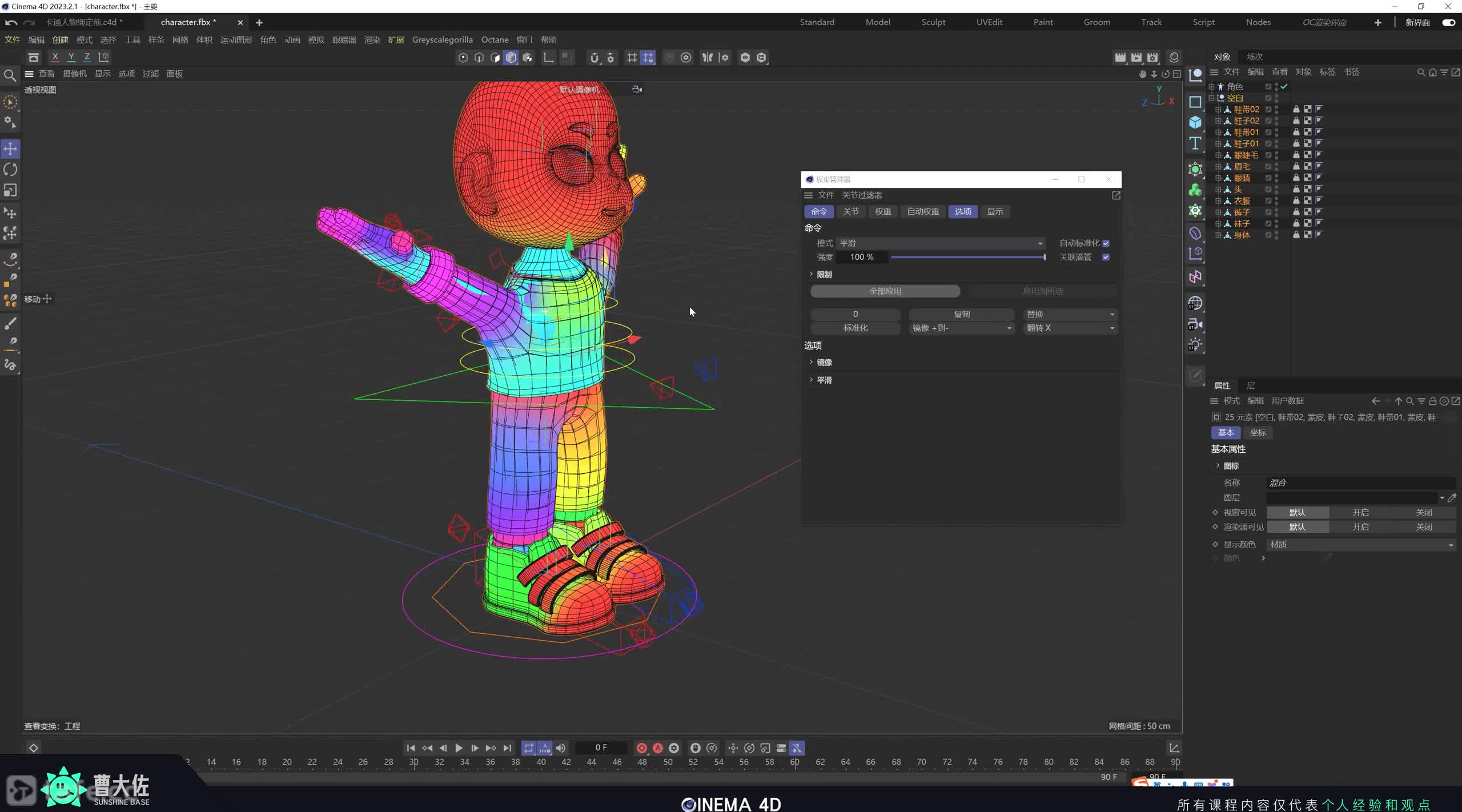Select the Move tool in left toolbar
The image size is (1462, 812).
10,148
